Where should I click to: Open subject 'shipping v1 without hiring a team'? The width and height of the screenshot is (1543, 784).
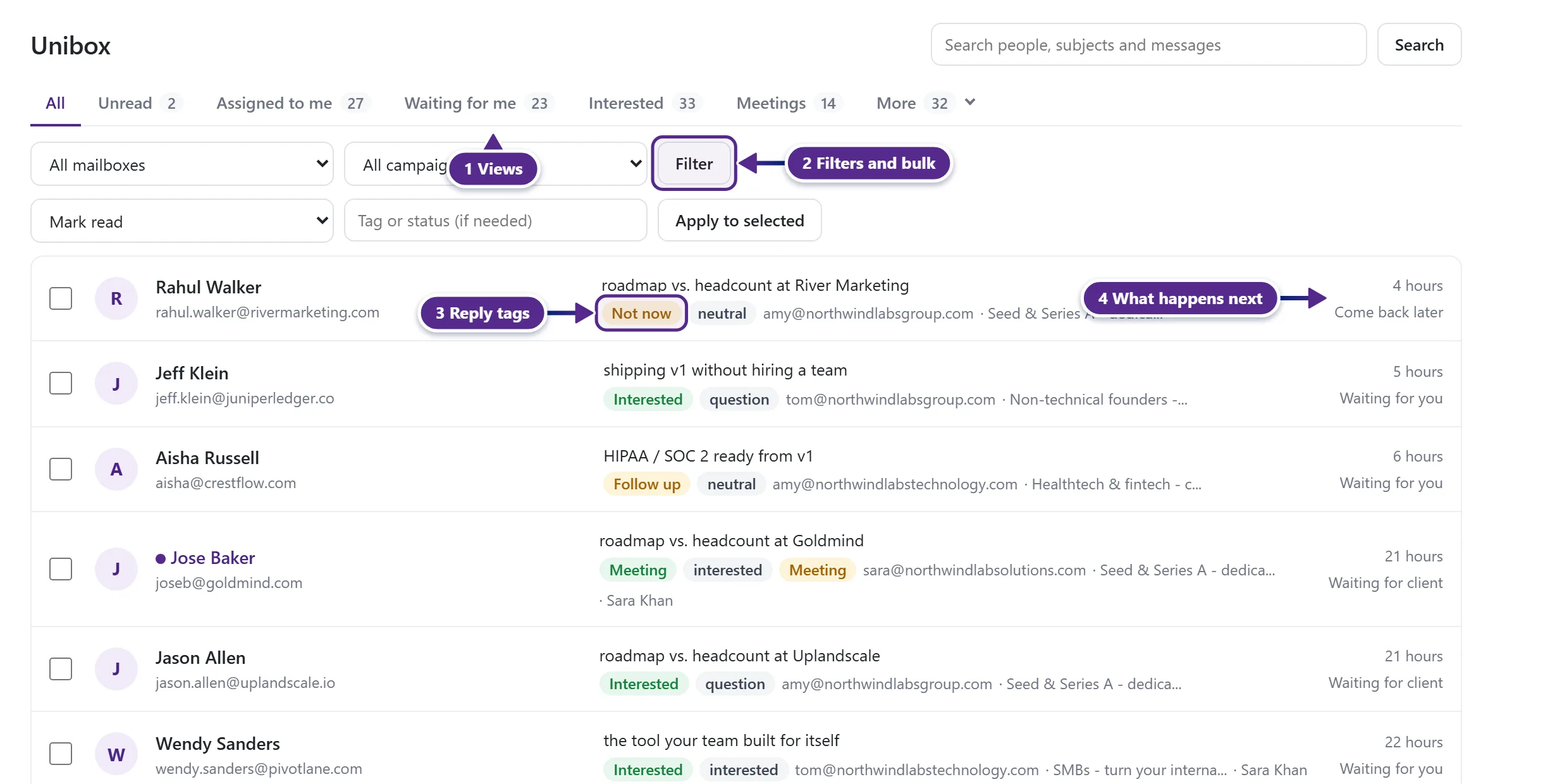[x=725, y=371]
